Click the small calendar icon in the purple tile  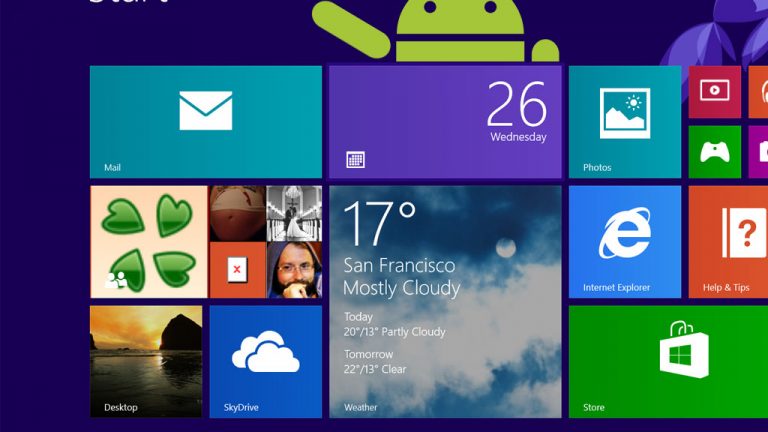tap(355, 159)
